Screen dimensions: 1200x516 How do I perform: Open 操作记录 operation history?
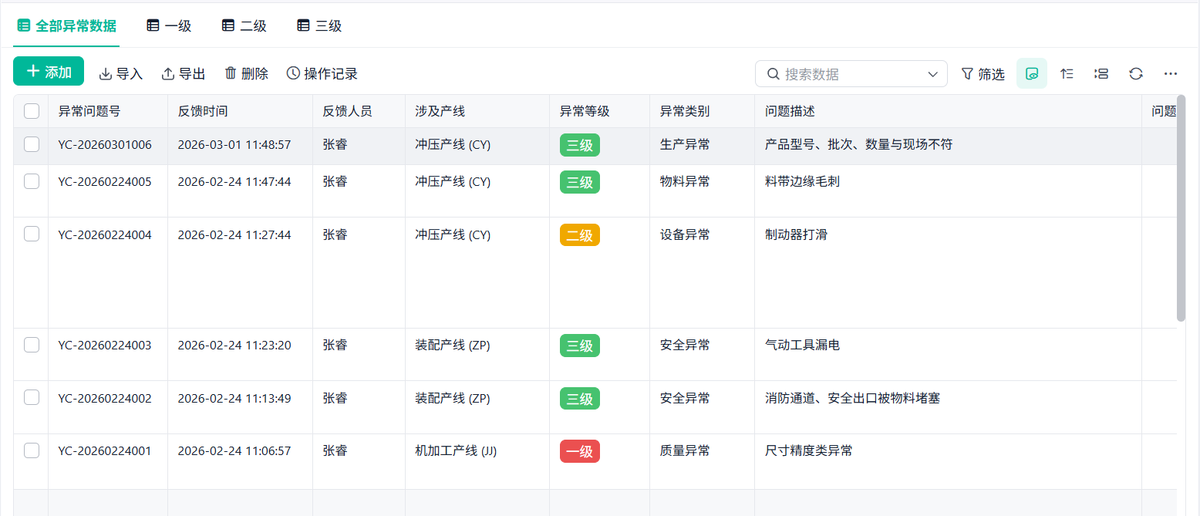click(321, 74)
